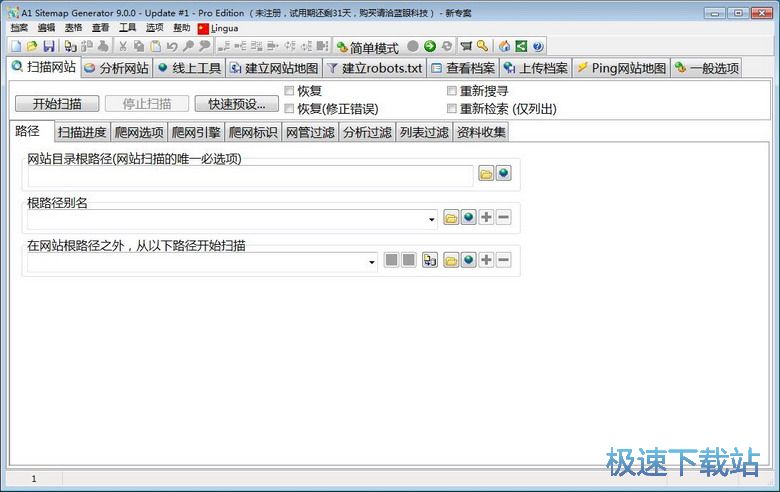Click the save project disk icon
Viewport: 780px width, 492px height.
pyautogui.click(x=48, y=47)
